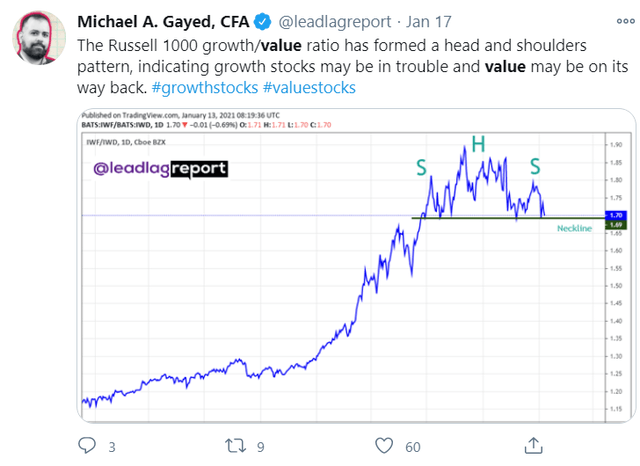
Task: Click the retweet arrows icon
Action: [236, 446]
